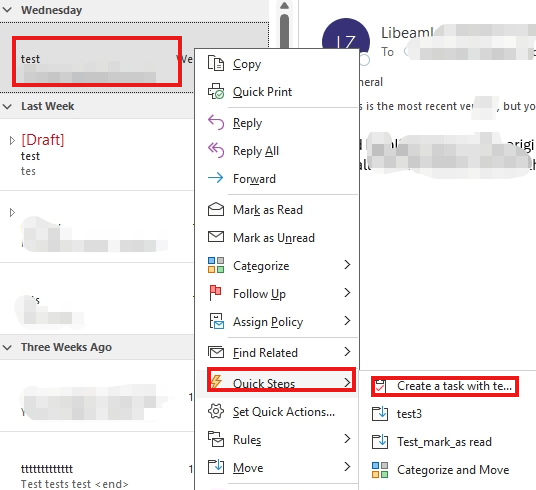Select Mark as Unread menu entry
Image resolution: width=536 pixels, height=490 pixels.
(277, 238)
